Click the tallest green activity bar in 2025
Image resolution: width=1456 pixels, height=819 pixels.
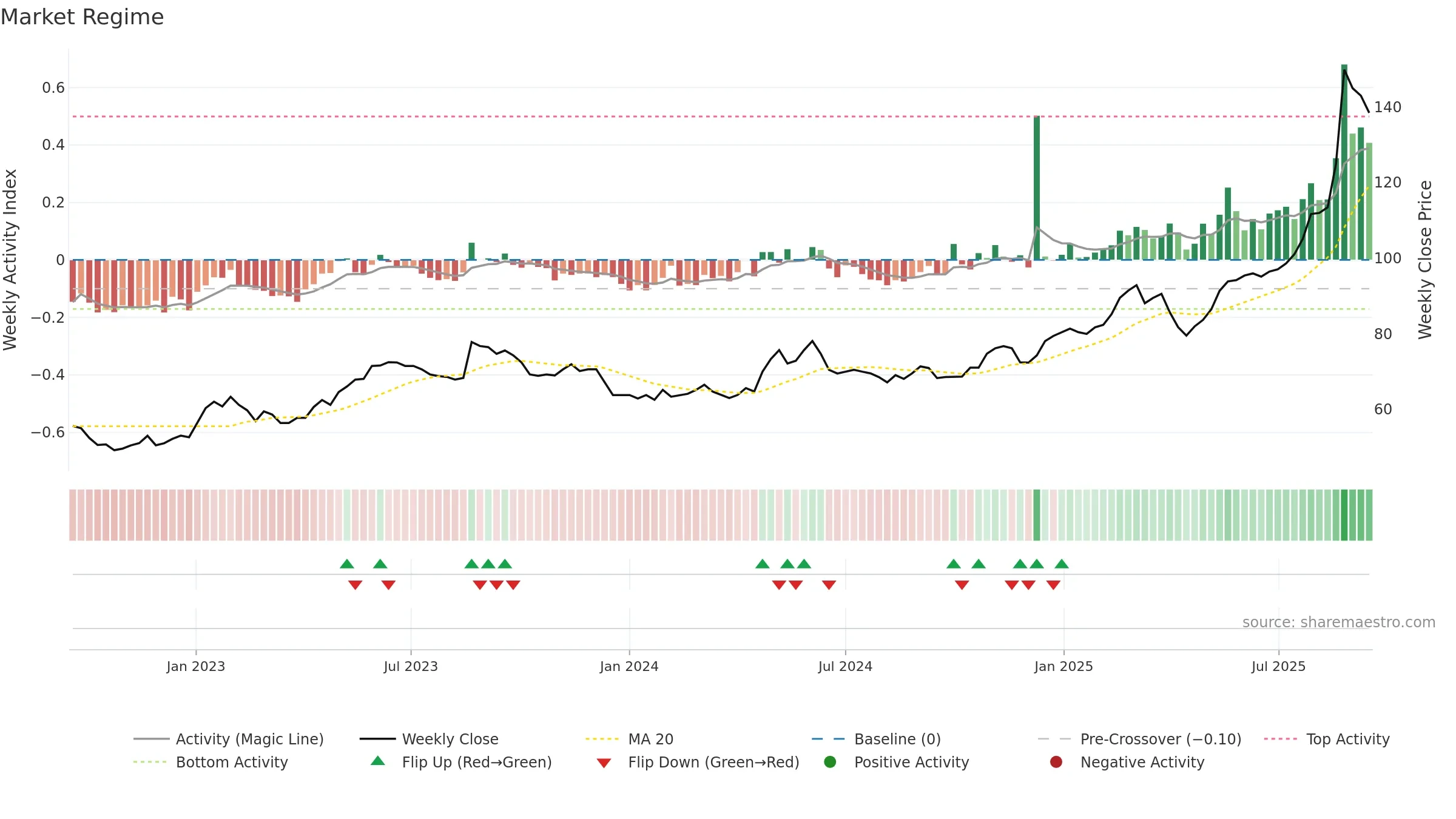(x=1344, y=162)
